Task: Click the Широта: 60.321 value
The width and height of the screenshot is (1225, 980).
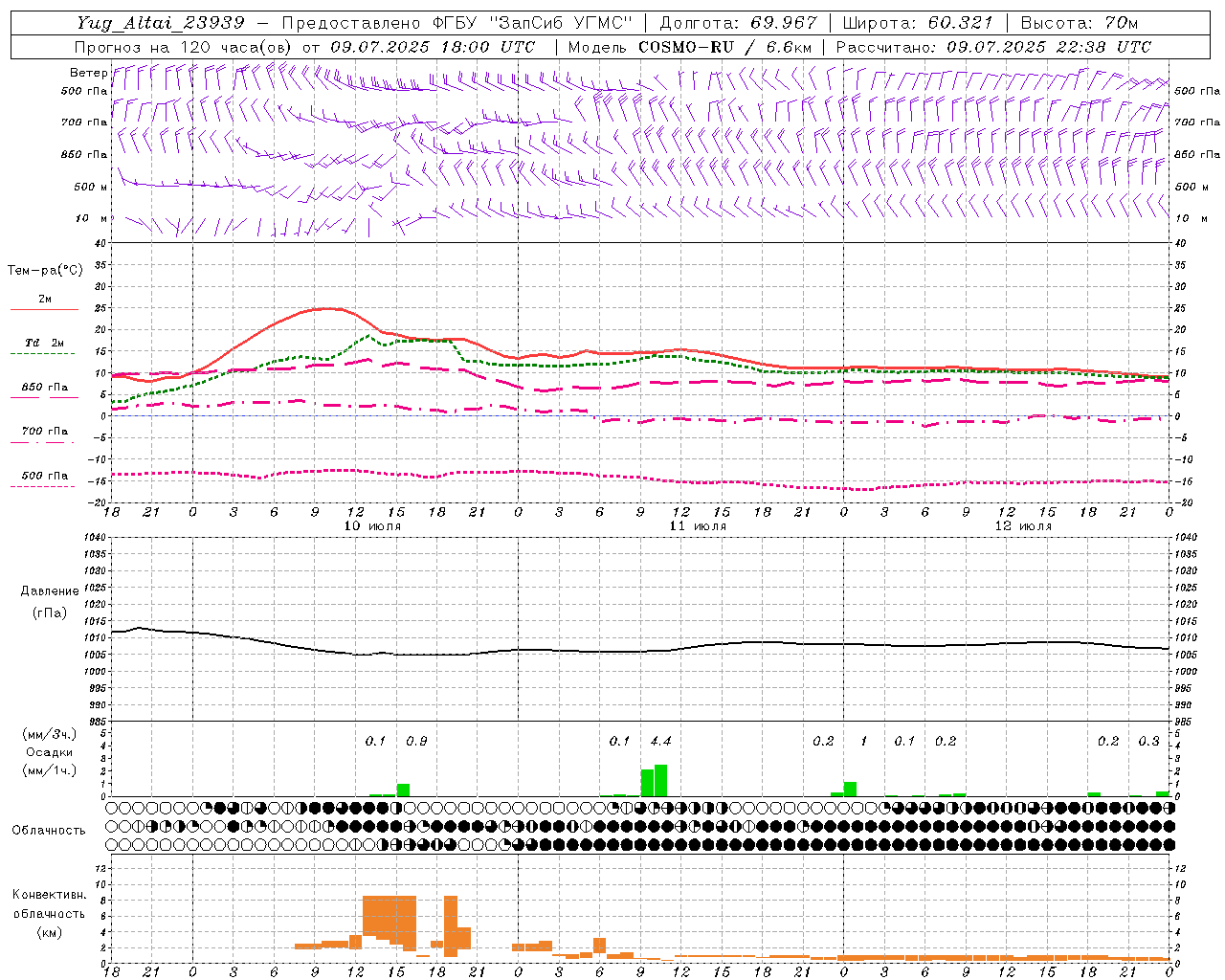Action: coord(918,23)
